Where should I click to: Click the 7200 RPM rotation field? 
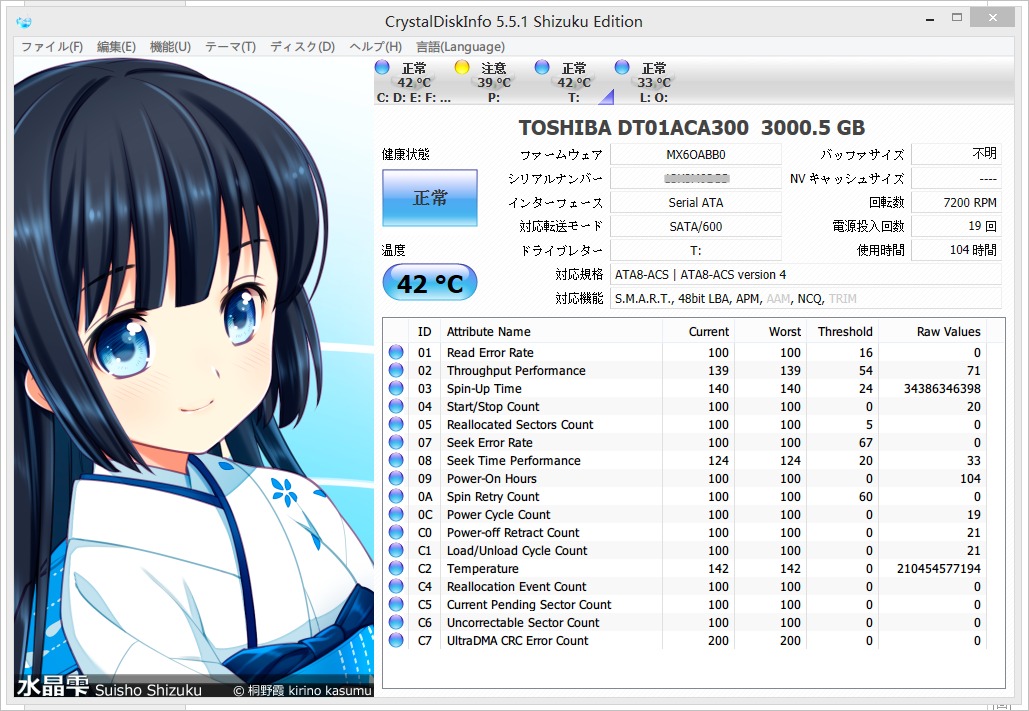[957, 203]
